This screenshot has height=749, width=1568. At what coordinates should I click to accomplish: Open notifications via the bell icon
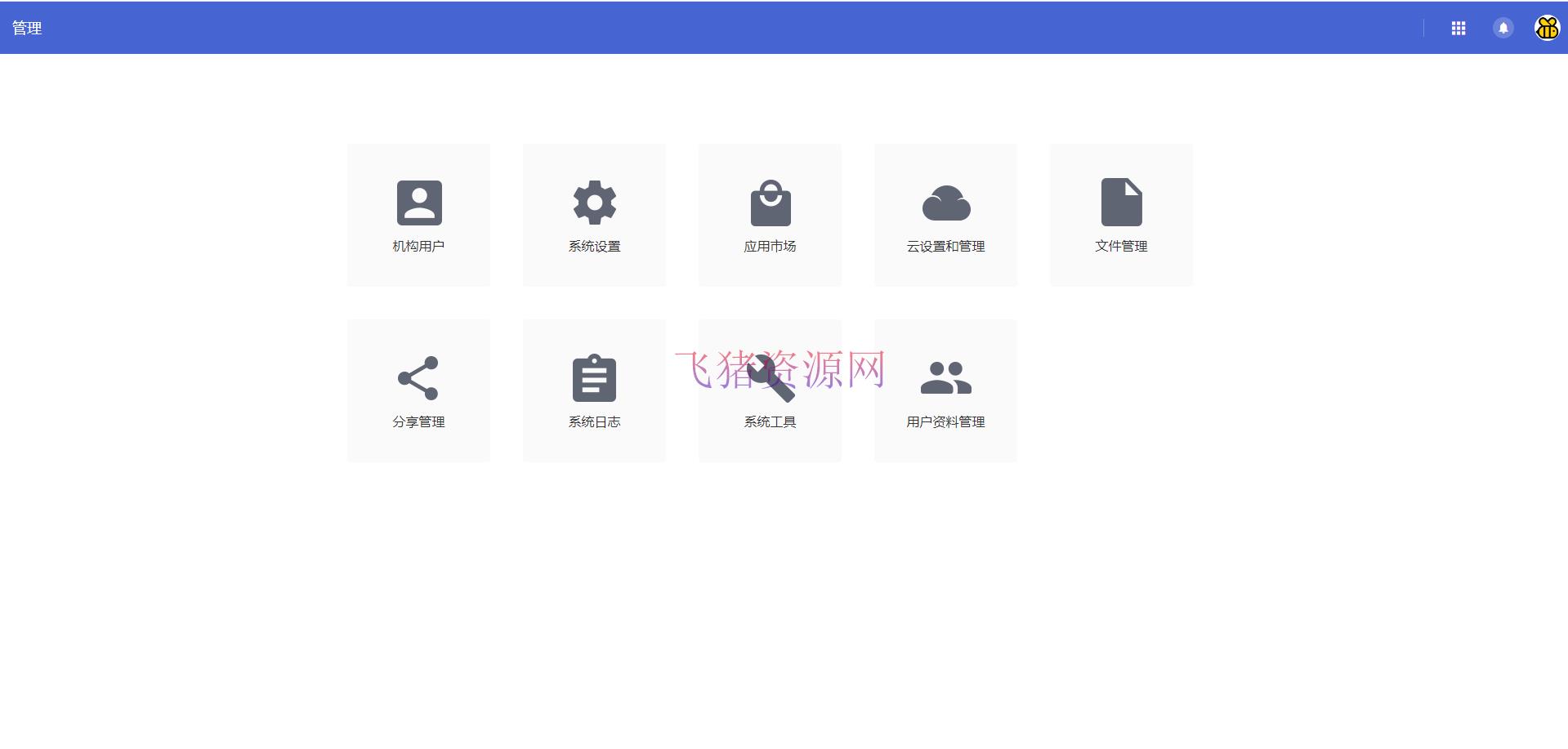pyautogui.click(x=1503, y=28)
